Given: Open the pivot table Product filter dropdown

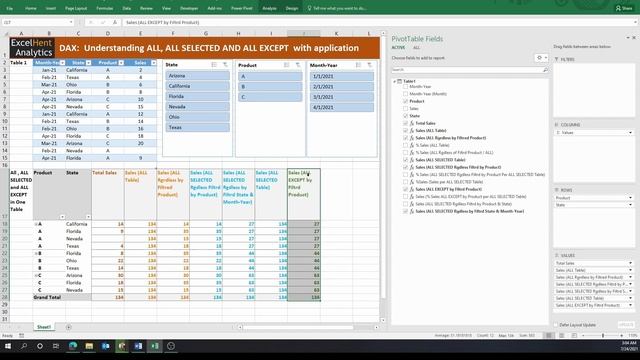Looking at the screenshot, I should tap(62, 217).
